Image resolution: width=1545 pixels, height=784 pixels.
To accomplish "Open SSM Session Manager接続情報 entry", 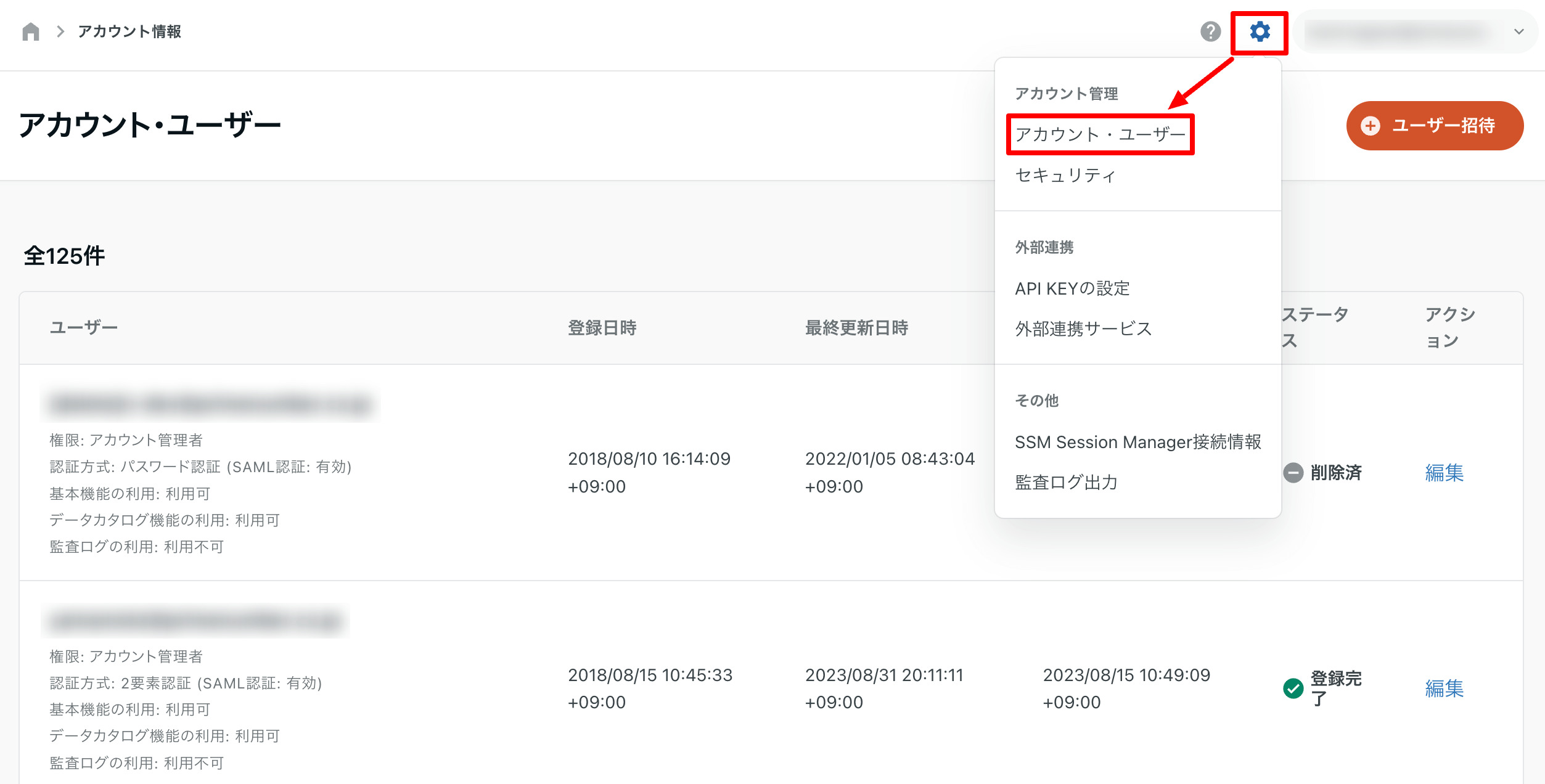I will point(1138,442).
